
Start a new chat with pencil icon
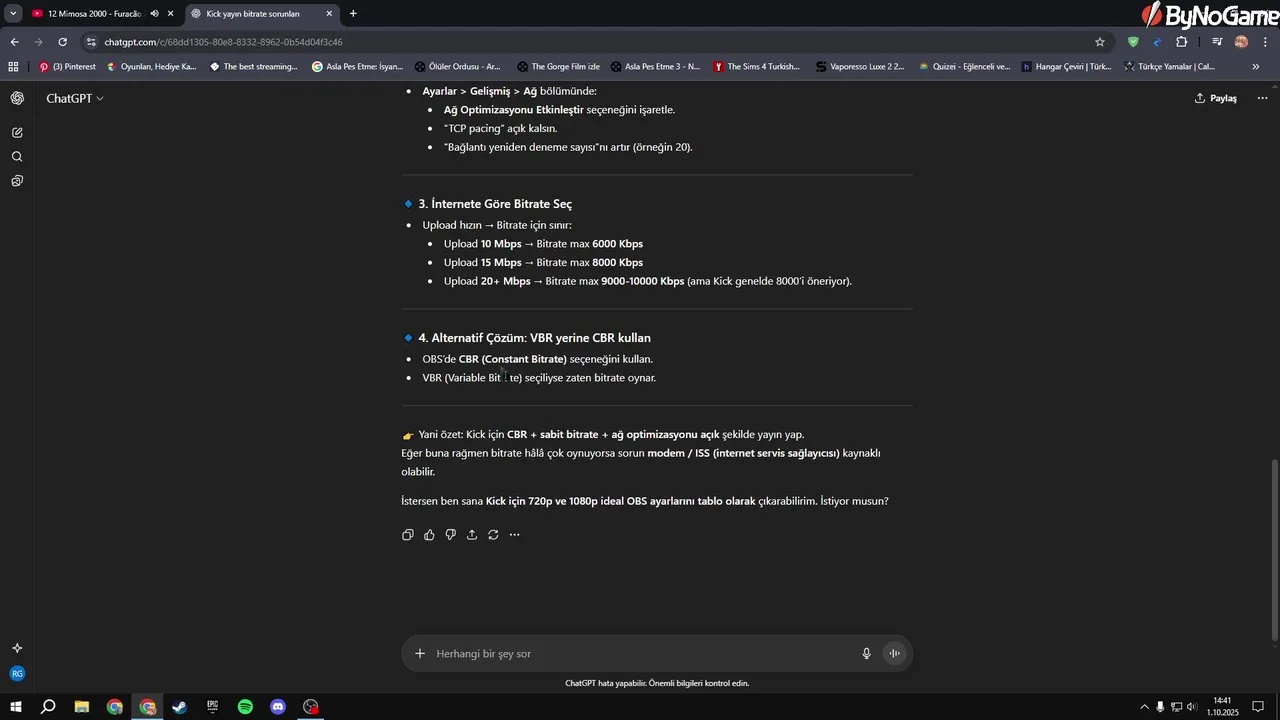pyautogui.click(x=17, y=132)
